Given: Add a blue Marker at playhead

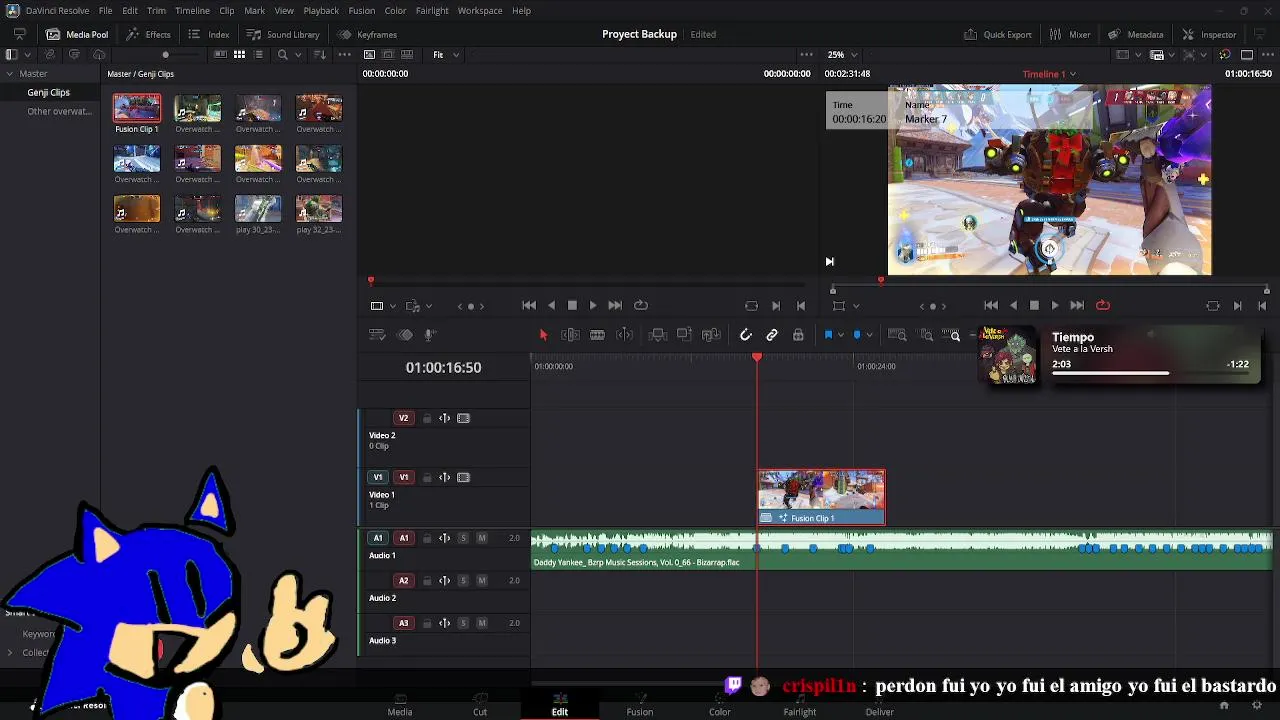Looking at the screenshot, I should click(x=857, y=335).
